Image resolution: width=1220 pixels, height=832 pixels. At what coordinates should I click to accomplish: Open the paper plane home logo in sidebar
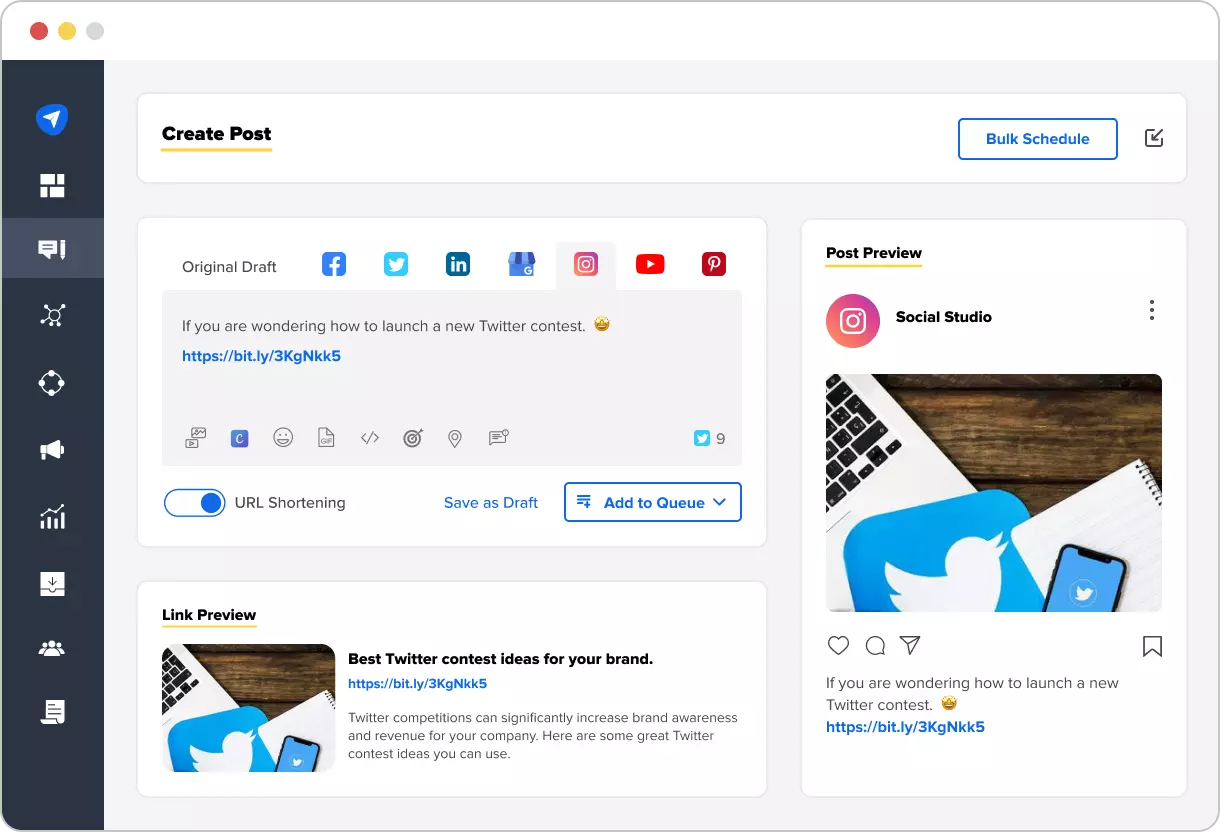click(x=52, y=119)
